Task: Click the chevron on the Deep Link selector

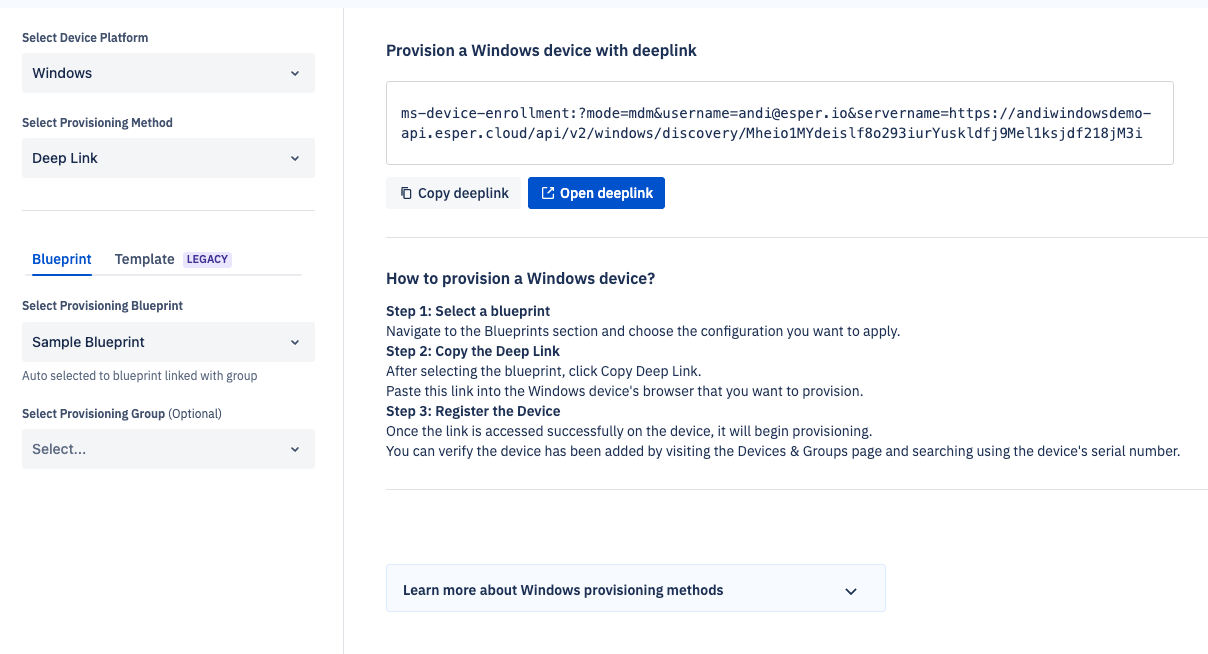Action: pyautogui.click(x=295, y=158)
